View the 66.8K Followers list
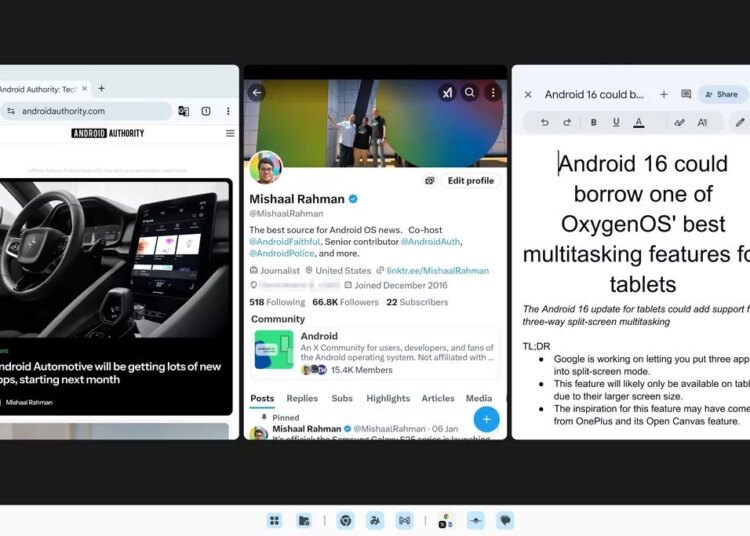Screen dimensions: 750x536 point(345,302)
